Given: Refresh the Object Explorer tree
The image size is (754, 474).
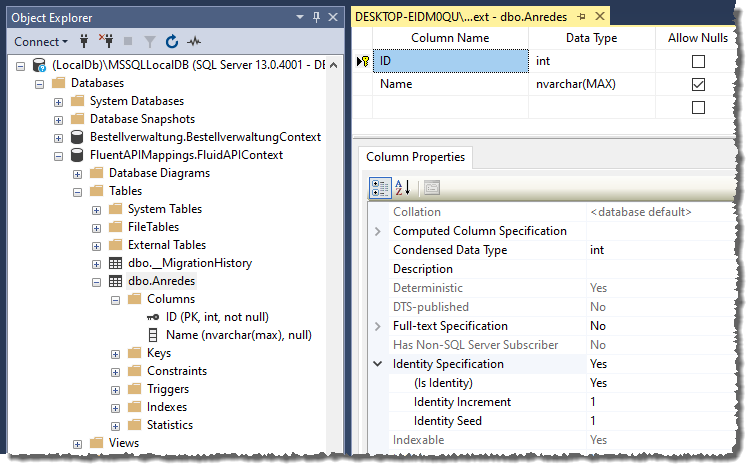Looking at the screenshot, I should (171, 42).
